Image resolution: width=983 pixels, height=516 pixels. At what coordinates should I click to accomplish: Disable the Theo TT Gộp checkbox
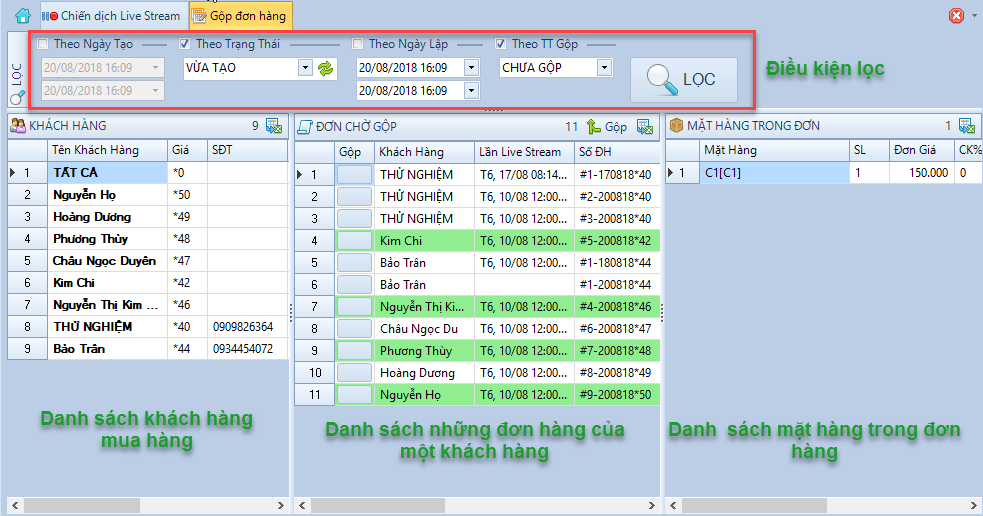coord(501,44)
